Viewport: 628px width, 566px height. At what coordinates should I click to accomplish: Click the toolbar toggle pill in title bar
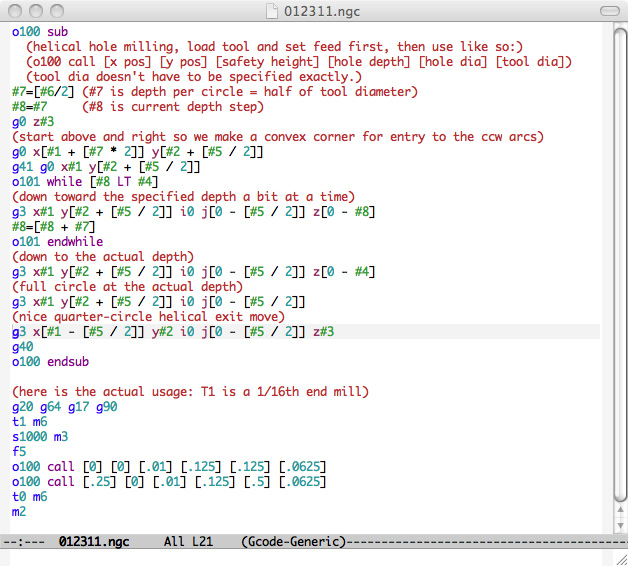[609, 11]
